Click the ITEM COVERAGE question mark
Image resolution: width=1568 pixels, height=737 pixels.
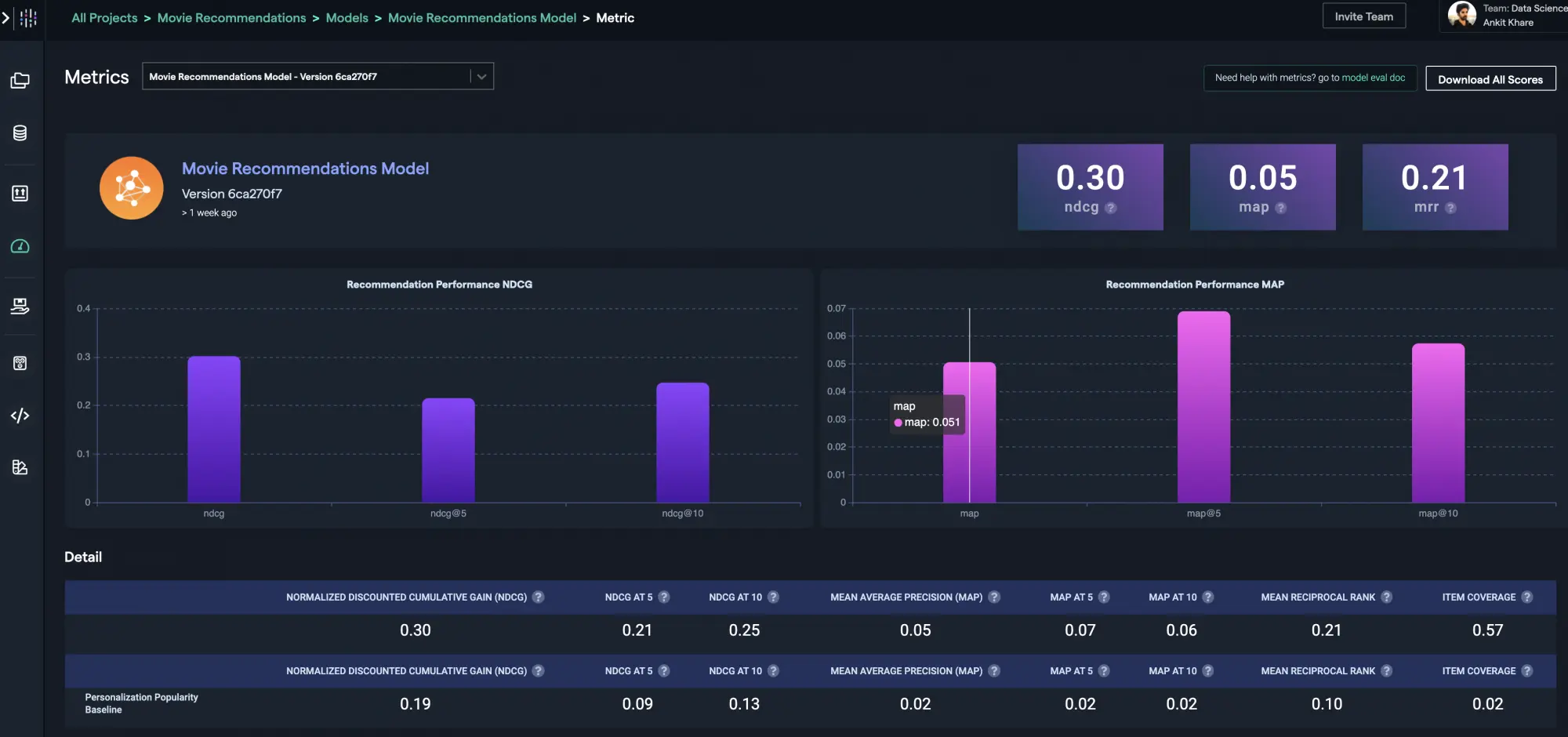coord(1526,597)
